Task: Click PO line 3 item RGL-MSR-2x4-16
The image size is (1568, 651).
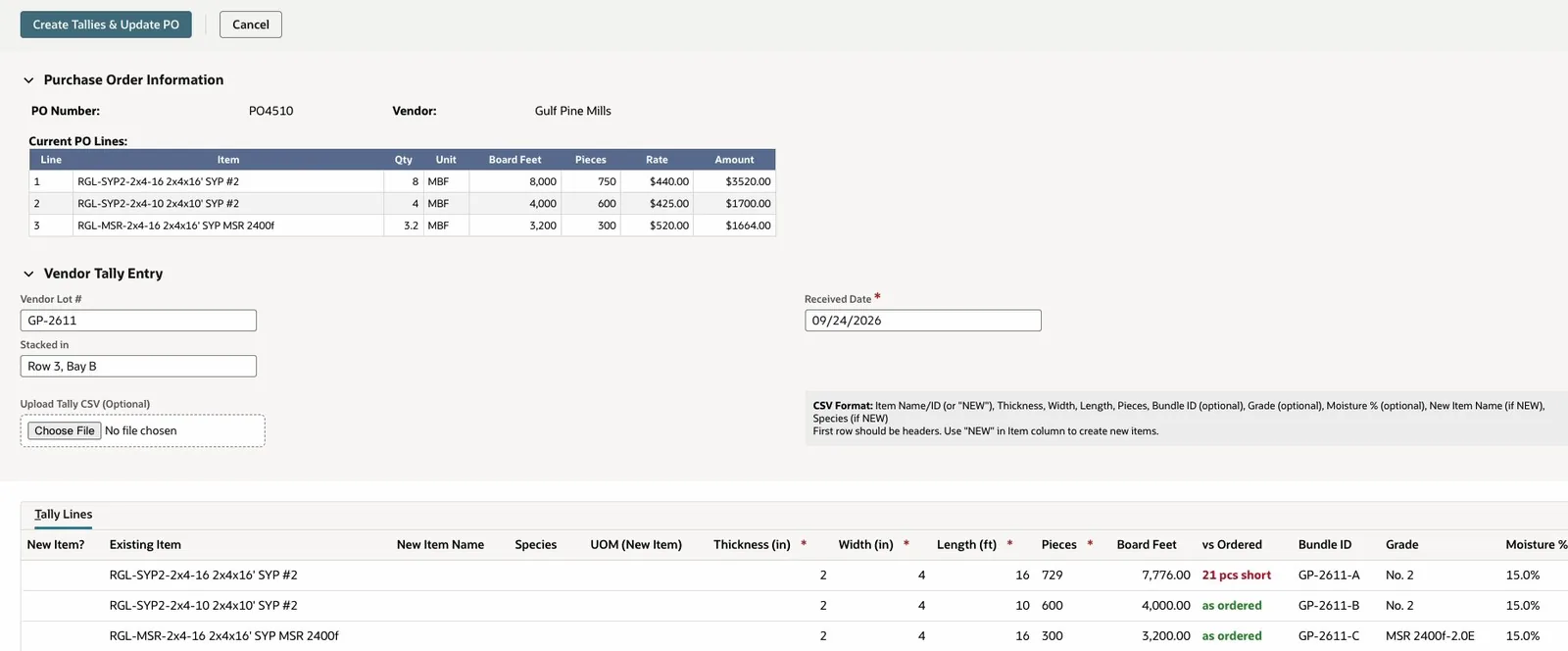Action: pos(175,225)
